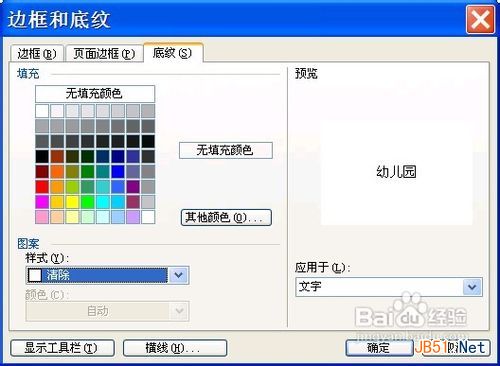Pick the bright yellow fill swatch
This screenshot has height=366, width=500.
(72, 202)
